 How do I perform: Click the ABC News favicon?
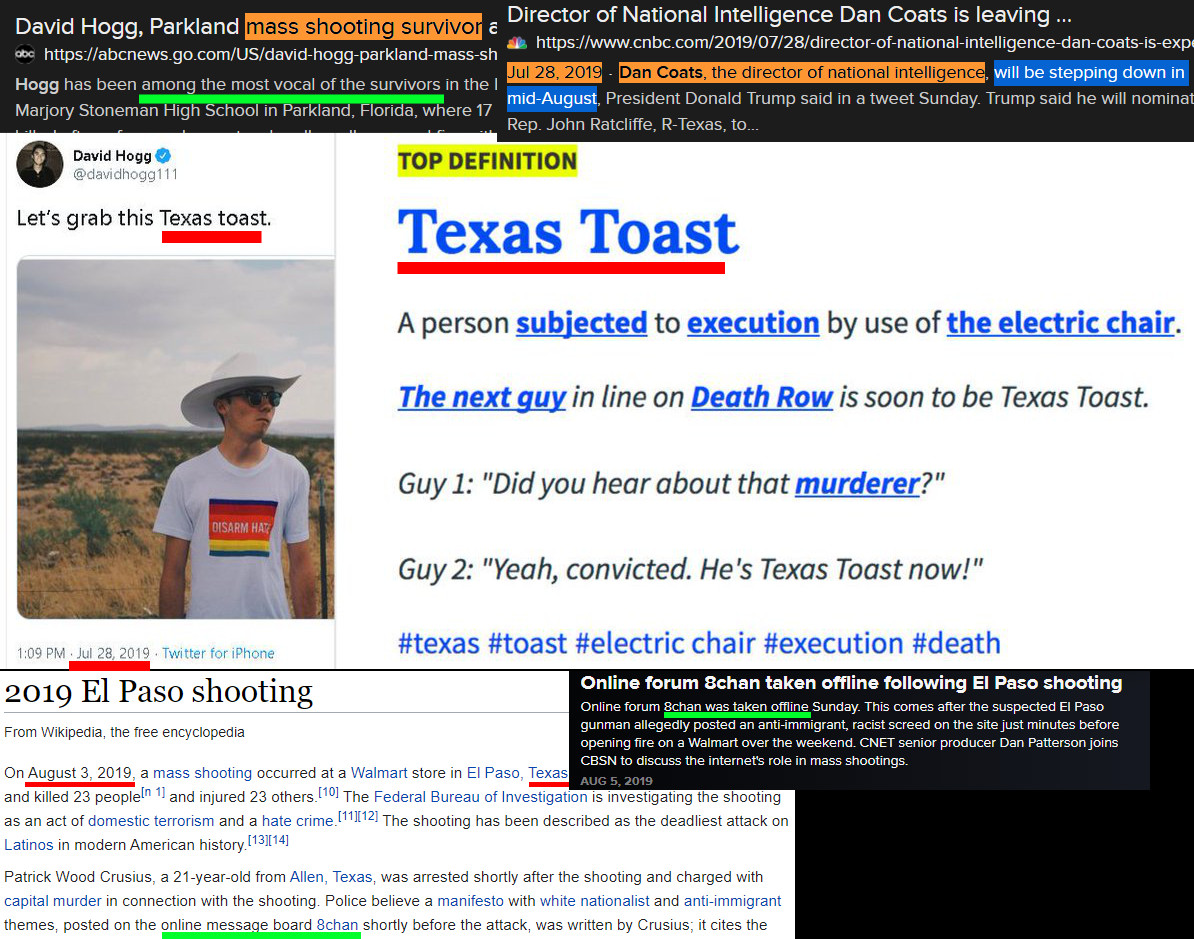(25, 55)
